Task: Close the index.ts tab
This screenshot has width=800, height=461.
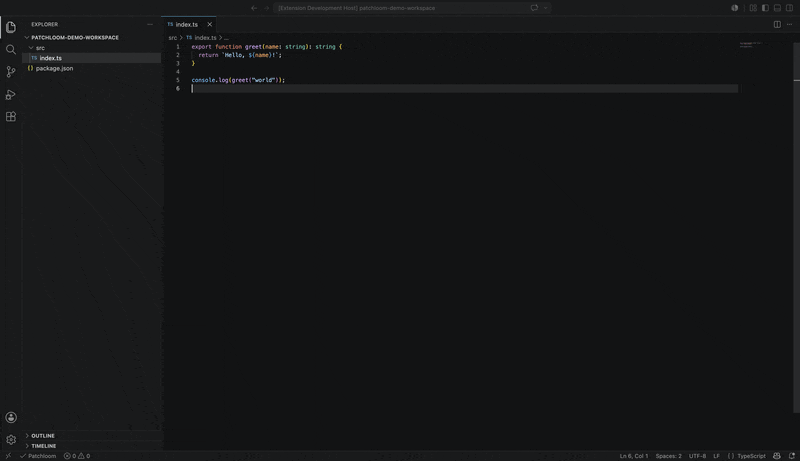Action: click(x=210, y=24)
